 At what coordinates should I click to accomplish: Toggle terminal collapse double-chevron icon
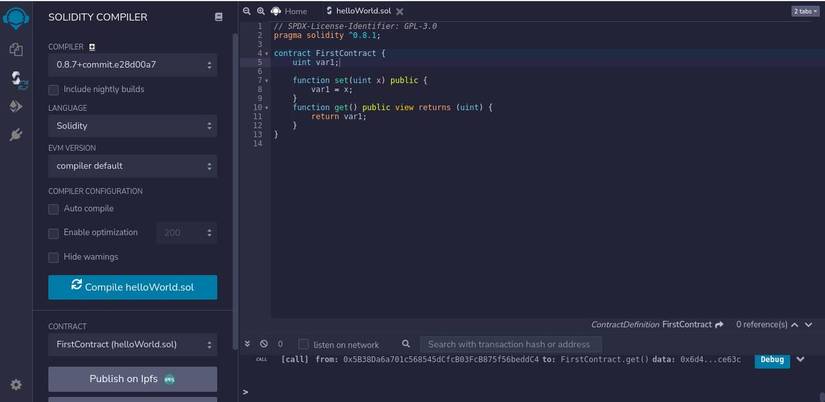click(247, 344)
